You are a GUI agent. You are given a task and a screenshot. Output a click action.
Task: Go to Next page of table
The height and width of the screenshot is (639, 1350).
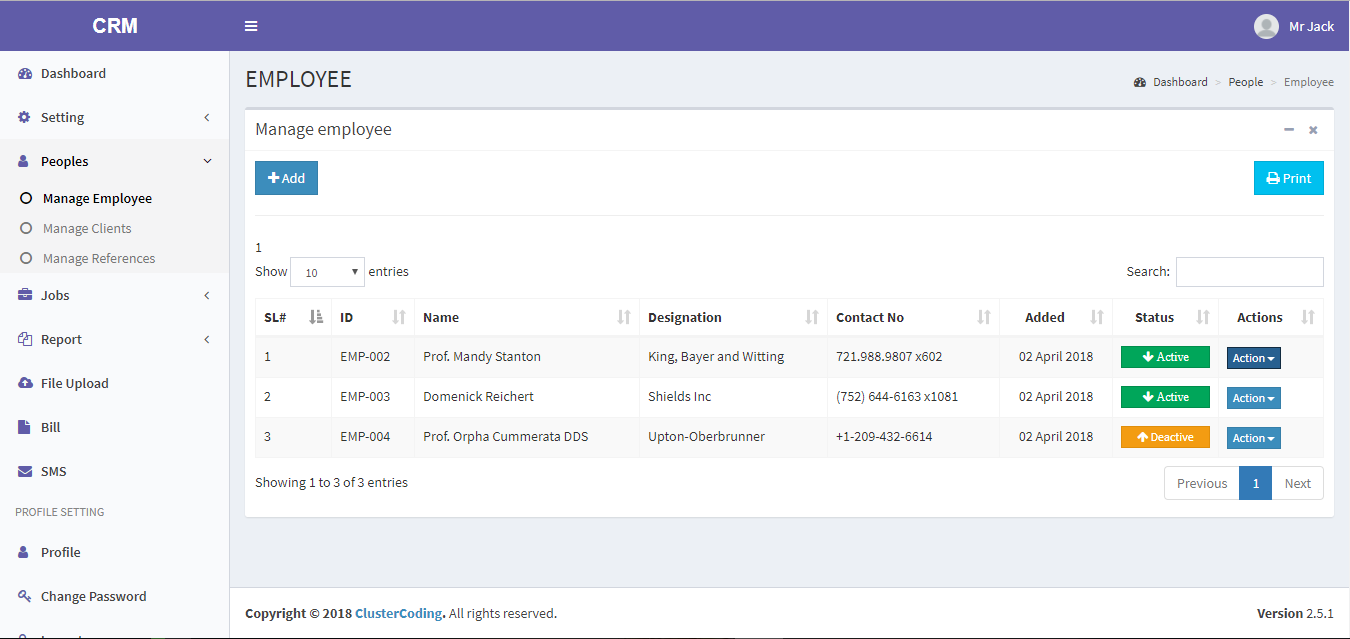(1298, 484)
